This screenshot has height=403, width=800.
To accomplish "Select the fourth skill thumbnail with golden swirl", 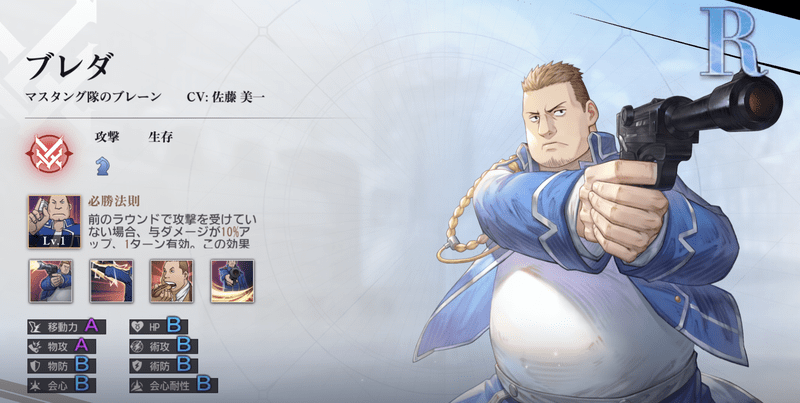I will [233, 281].
